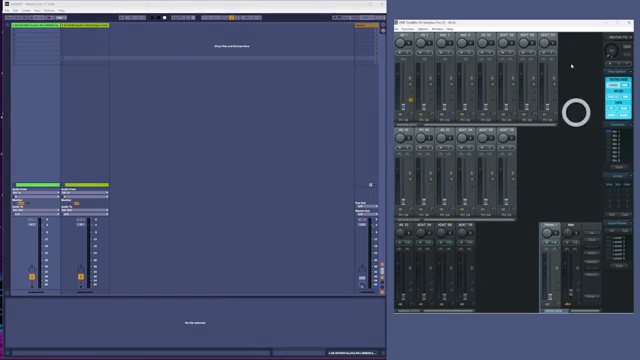Open Ableton's File menu
640x360 pixels.
click(x=7, y=10)
